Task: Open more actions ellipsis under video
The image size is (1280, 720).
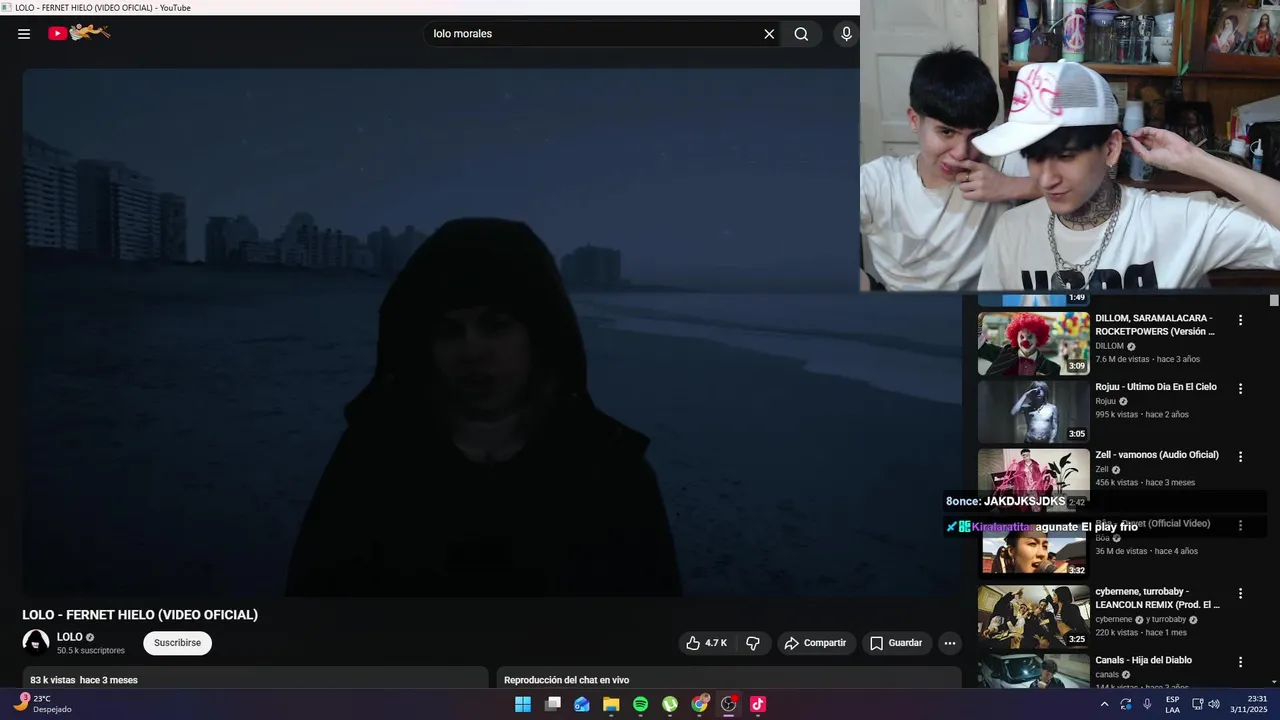Action: pos(950,643)
